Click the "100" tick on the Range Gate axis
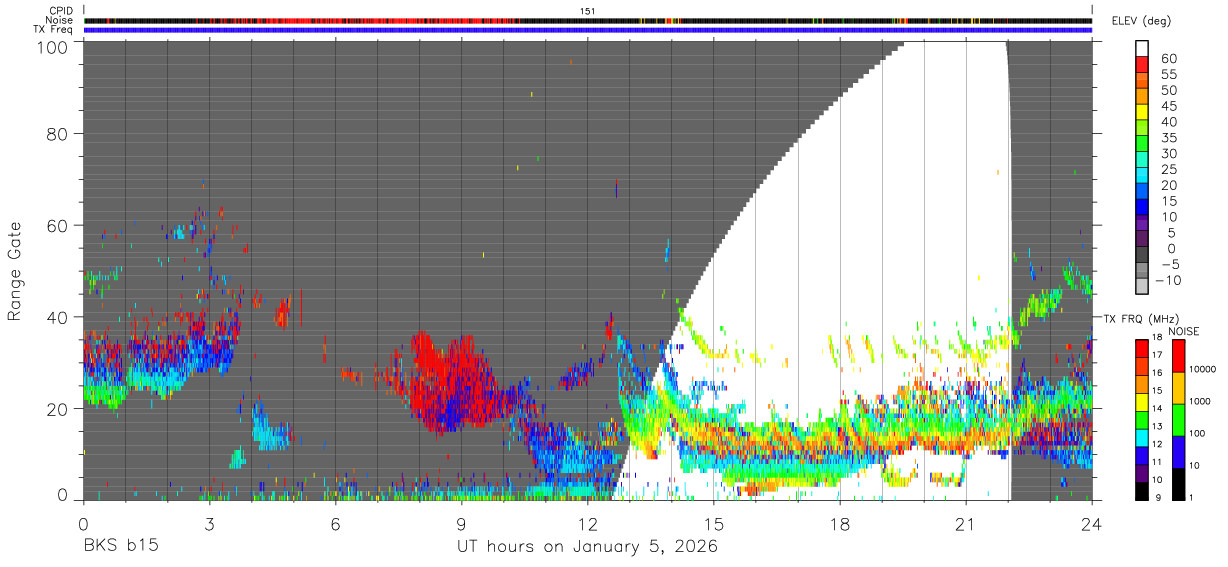Viewport: 1228px width, 567px height. coord(53,47)
